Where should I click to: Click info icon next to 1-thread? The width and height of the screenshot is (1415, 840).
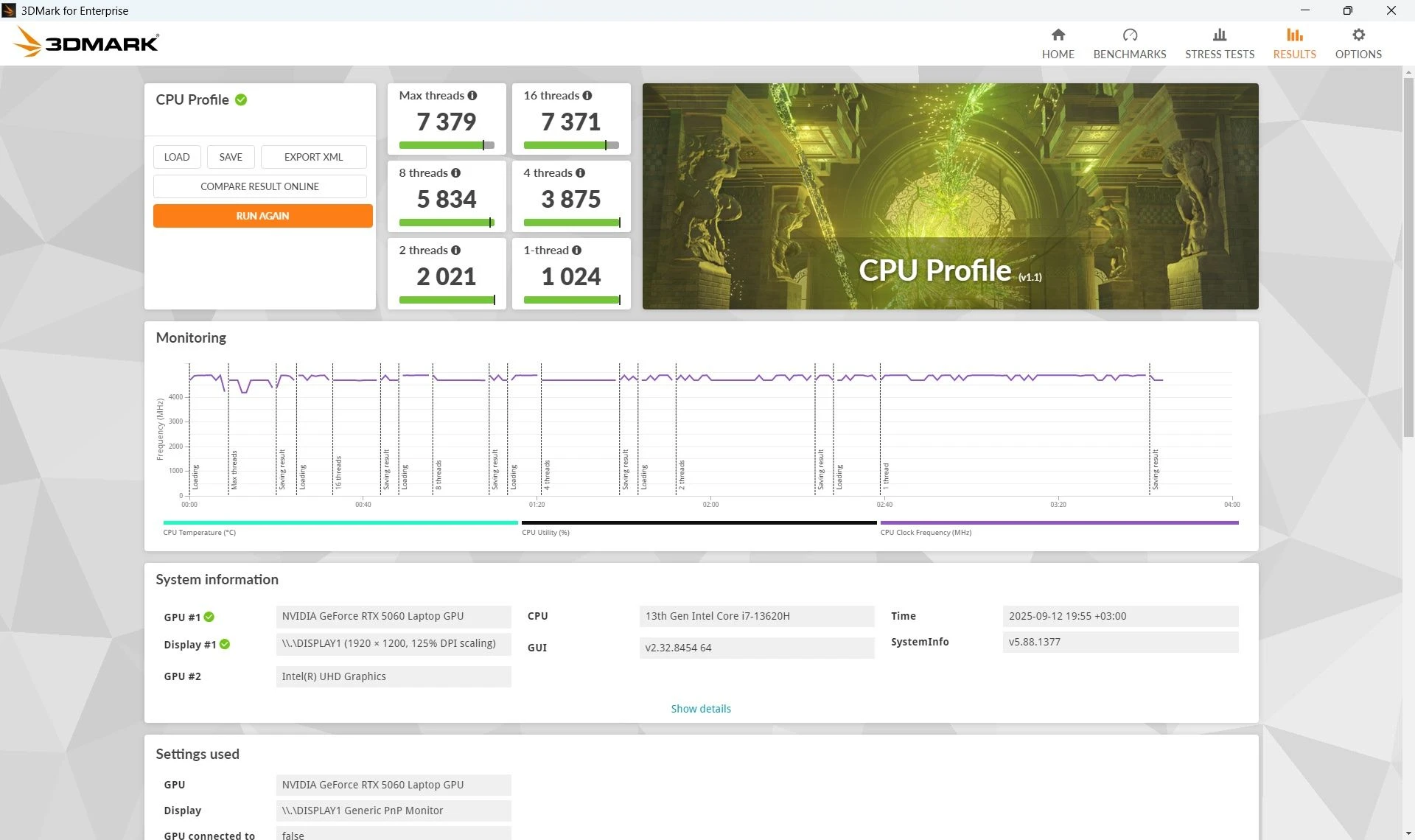[576, 251]
